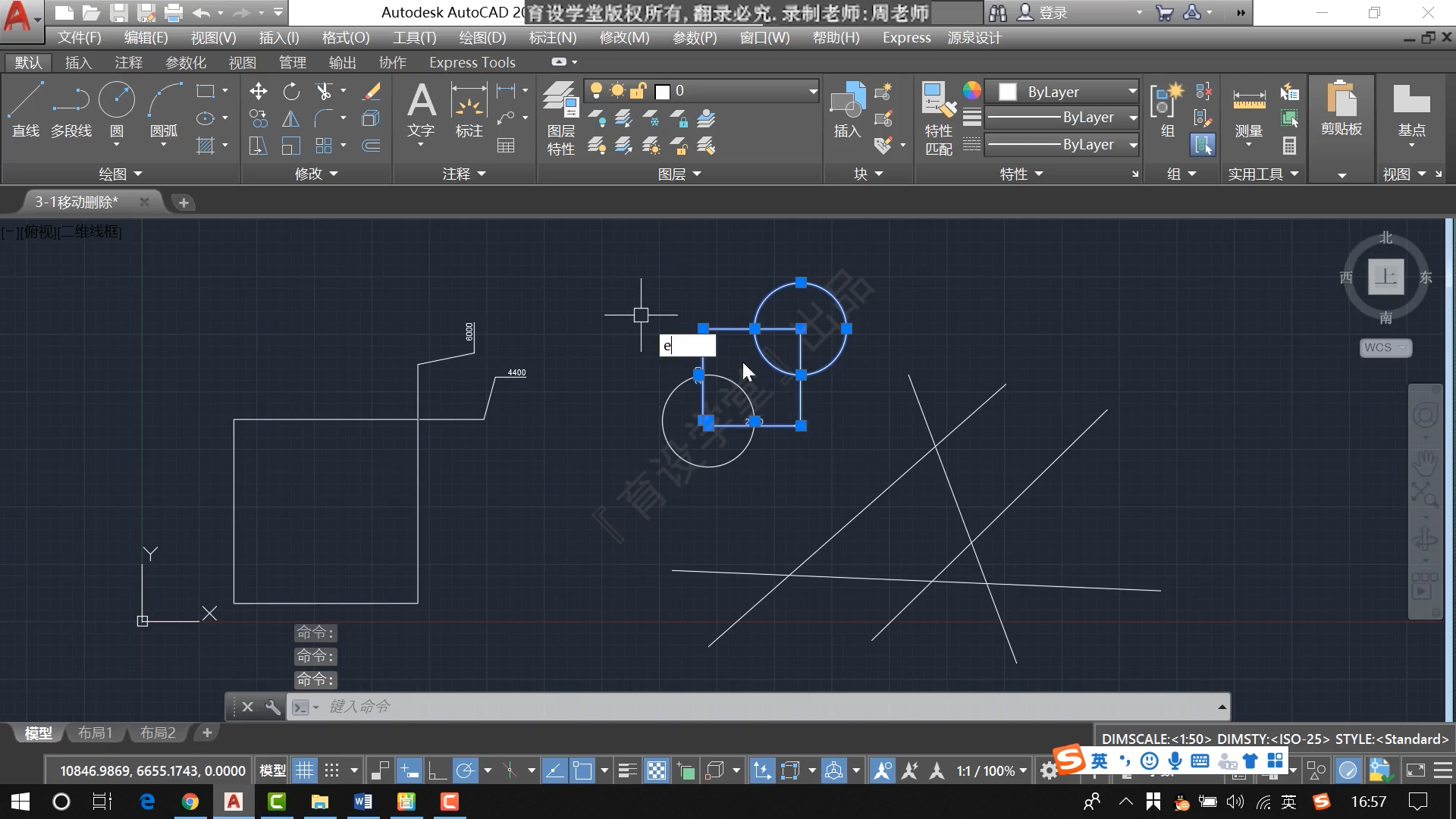Click the Hatch tool icon
The width and height of the screenshot is (1456, 819).
[x=206, y=146]
